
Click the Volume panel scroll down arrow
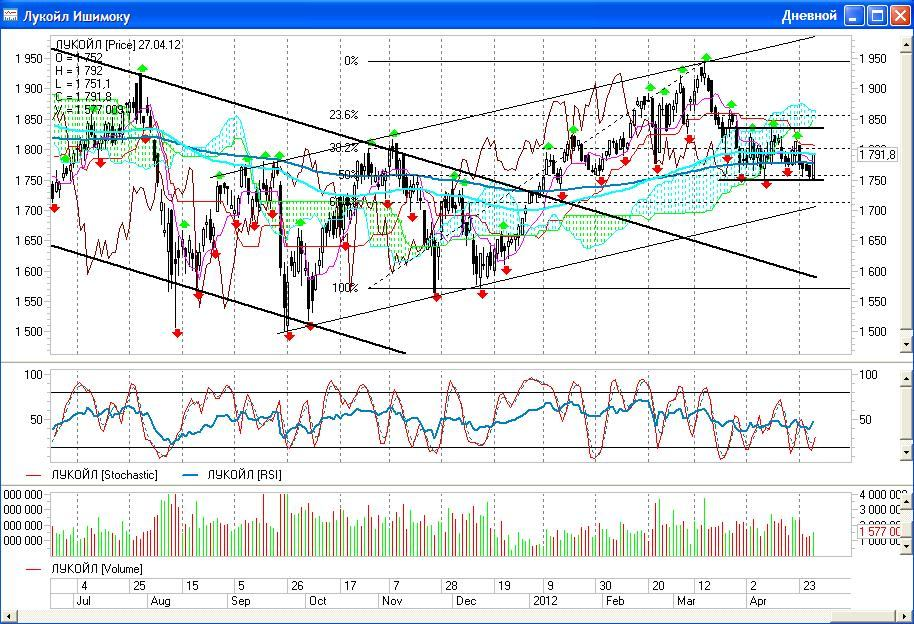pos(906,546)
